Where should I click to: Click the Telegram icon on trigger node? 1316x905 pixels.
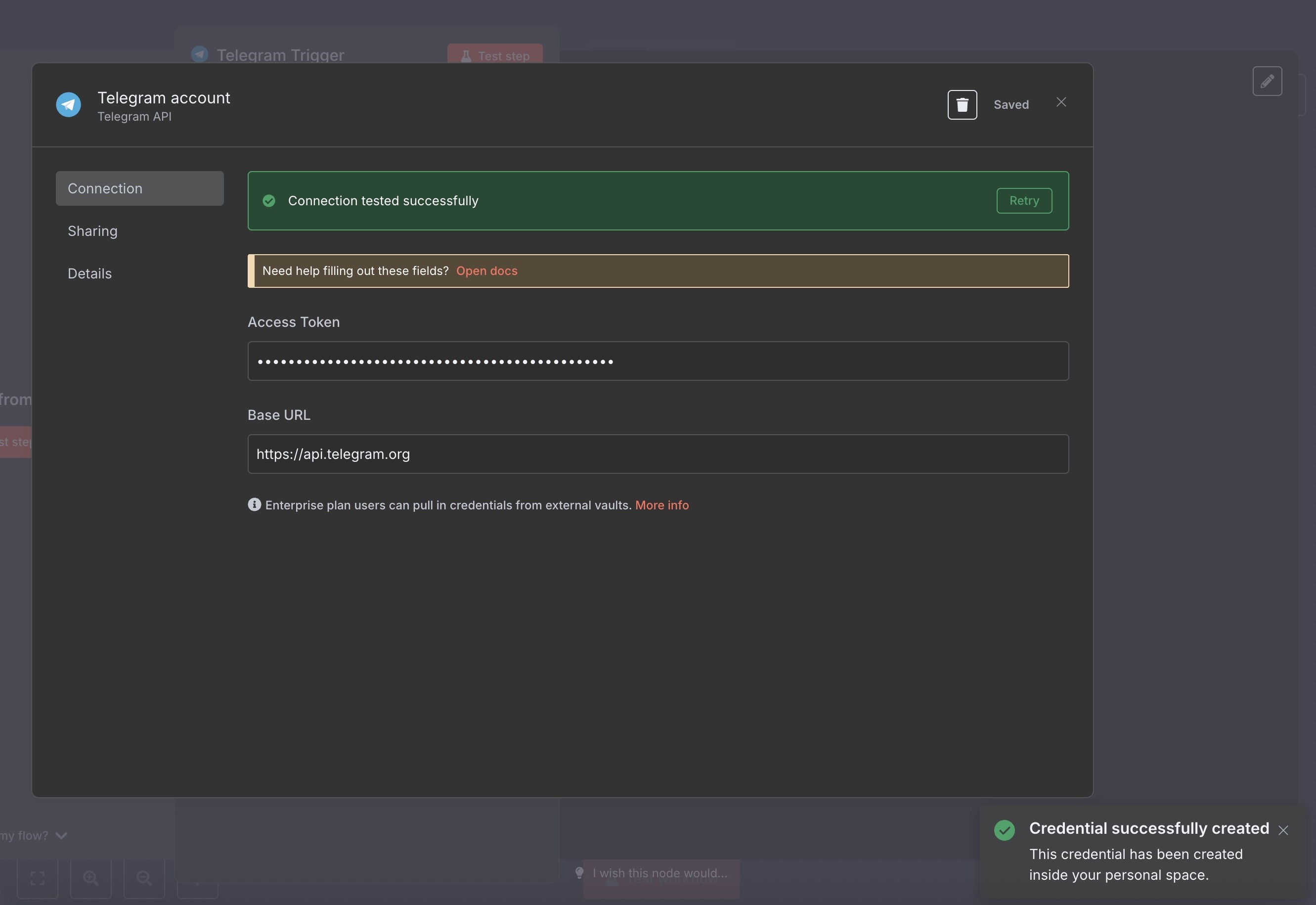point(200,54)
